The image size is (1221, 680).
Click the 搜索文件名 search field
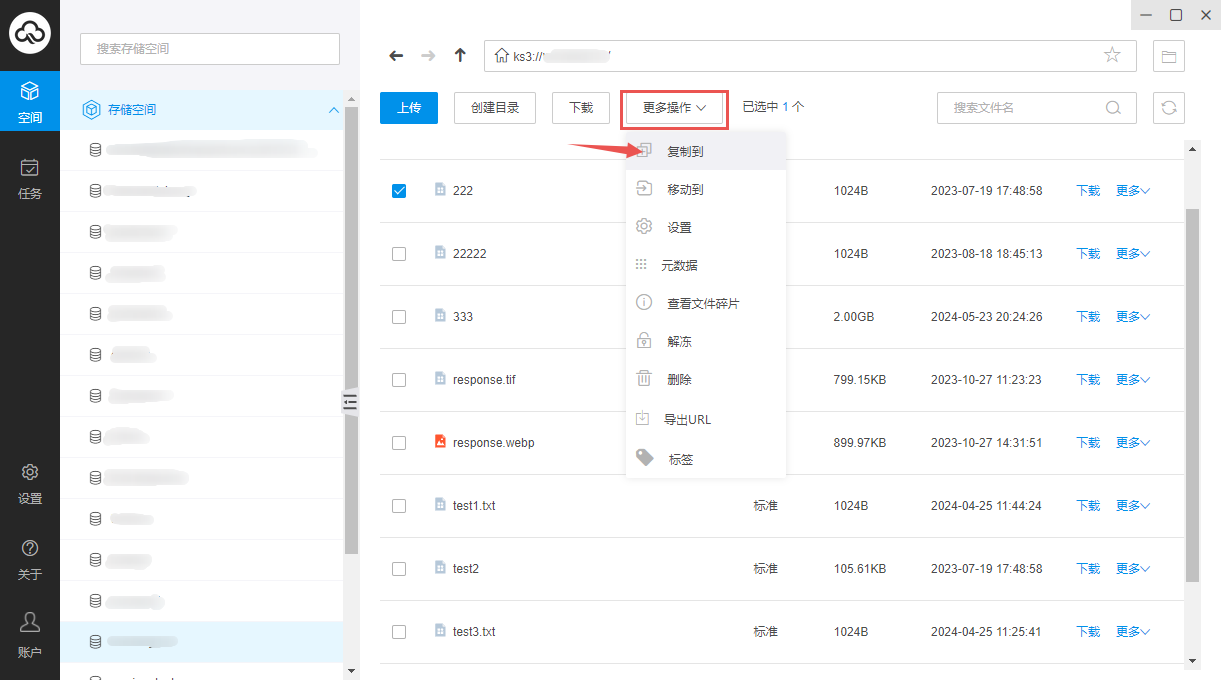click(1025, 108)
